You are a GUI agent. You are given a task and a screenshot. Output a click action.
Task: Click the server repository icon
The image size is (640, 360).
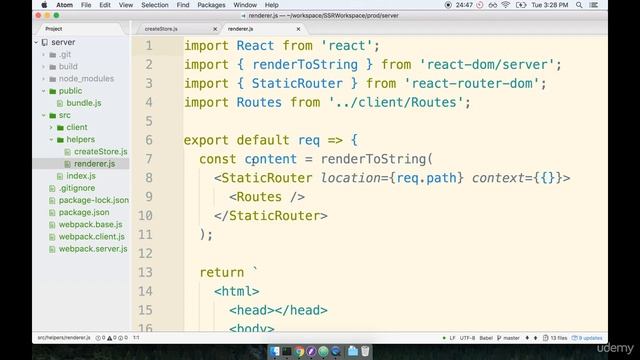45,42
